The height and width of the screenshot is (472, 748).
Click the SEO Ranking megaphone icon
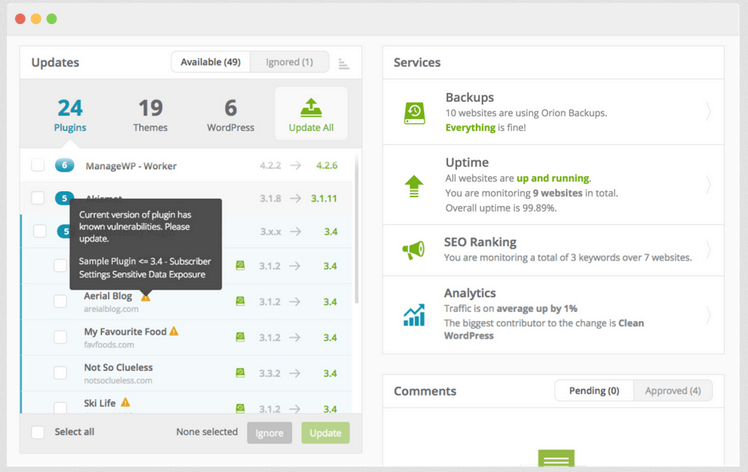(414, 250)
